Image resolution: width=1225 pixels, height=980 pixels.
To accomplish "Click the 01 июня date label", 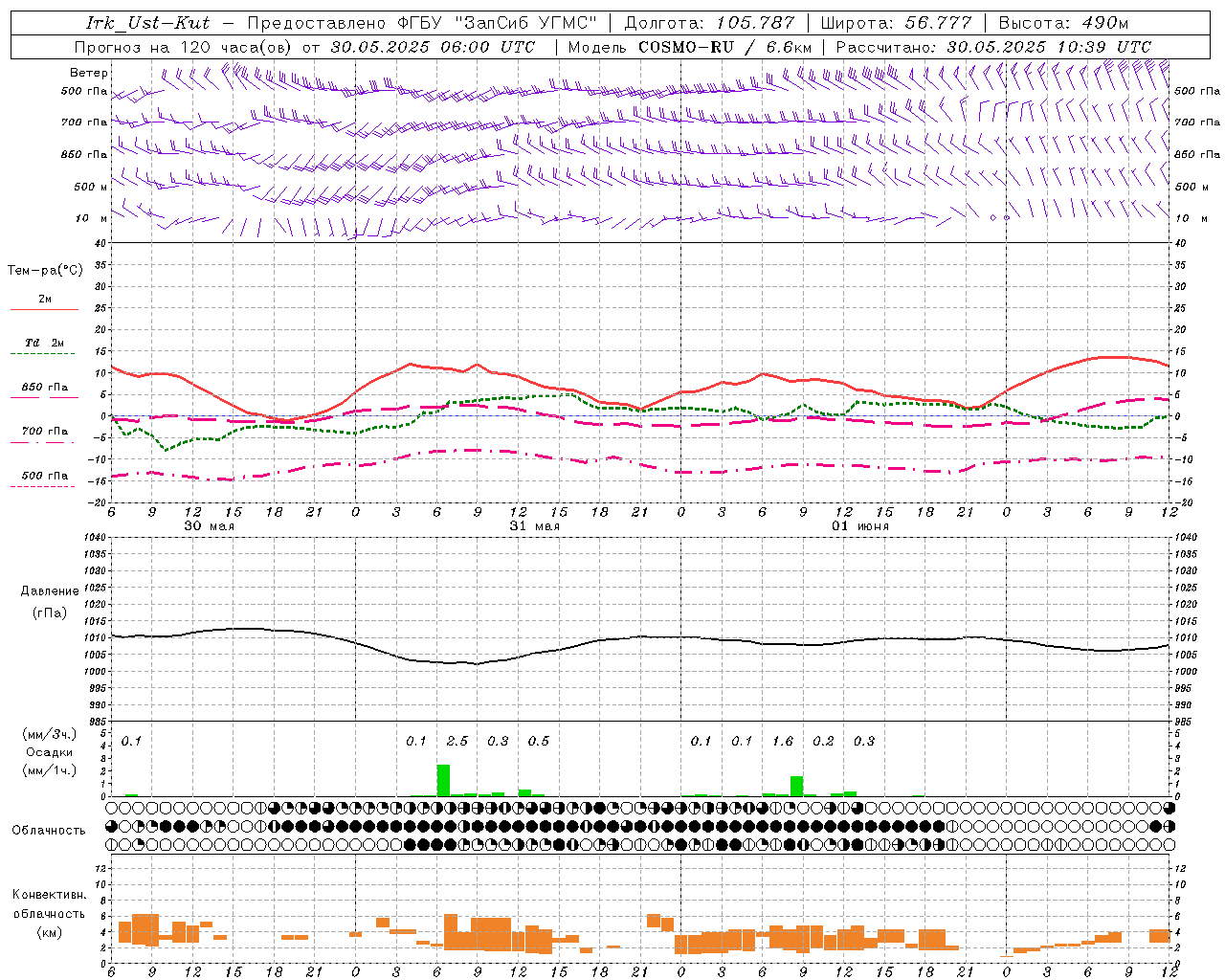I will pos(860,526).
